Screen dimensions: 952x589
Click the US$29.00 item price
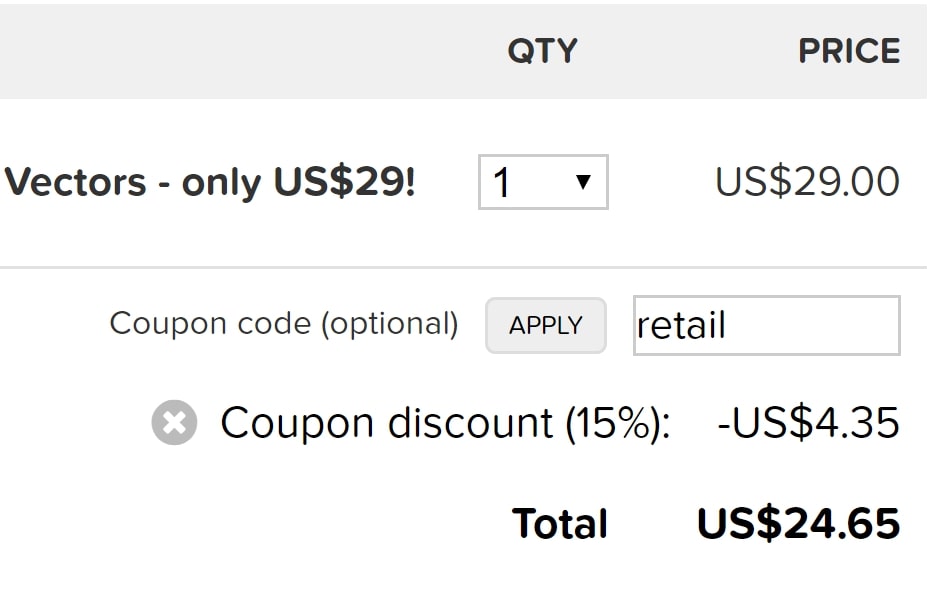[807, 182]
